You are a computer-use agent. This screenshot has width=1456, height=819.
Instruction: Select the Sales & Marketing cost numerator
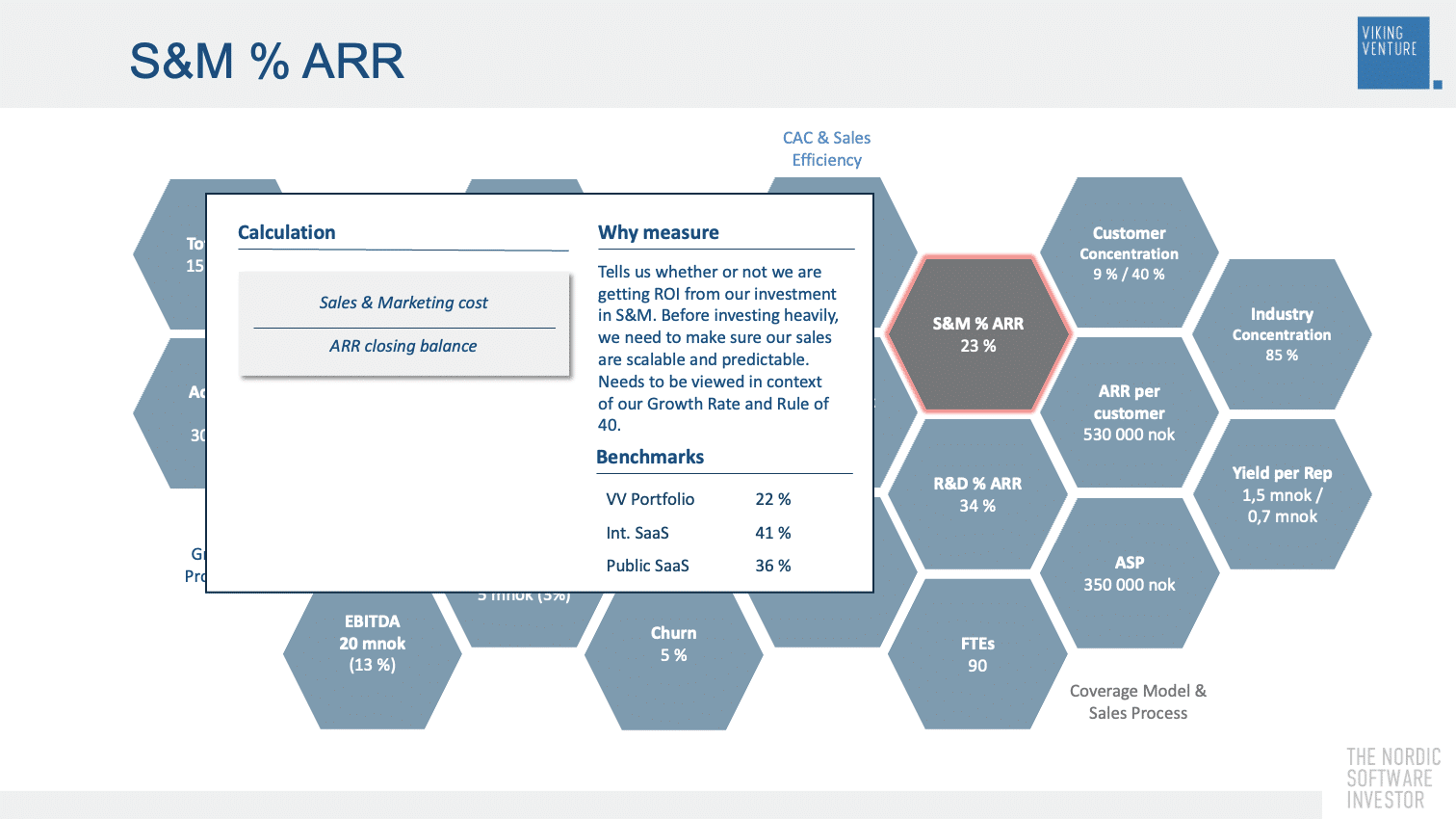point(403,303)
